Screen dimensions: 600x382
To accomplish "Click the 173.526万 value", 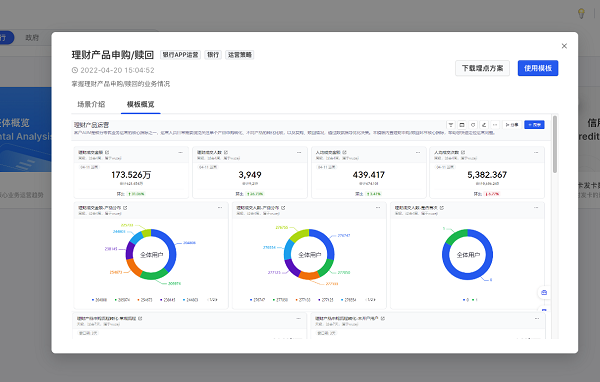I will [131, 175].
